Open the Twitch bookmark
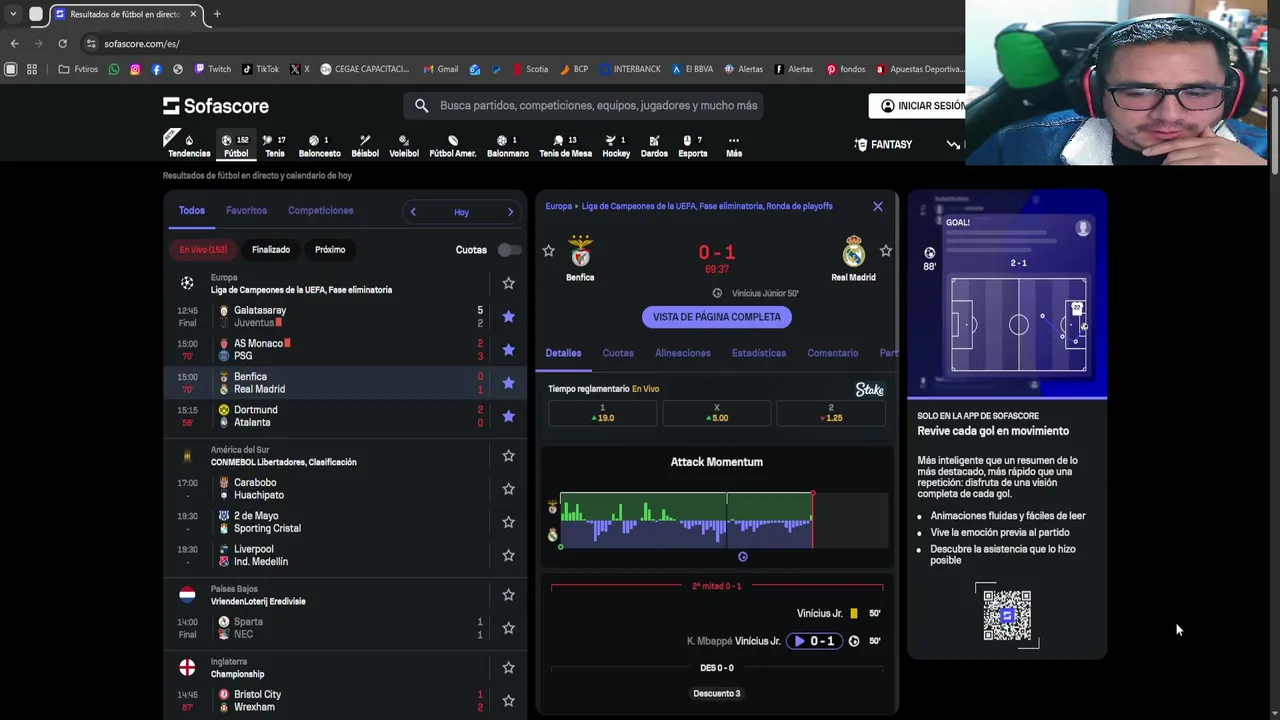The width and height of the screenshot is (1280, 720). [x=213, y=69]
